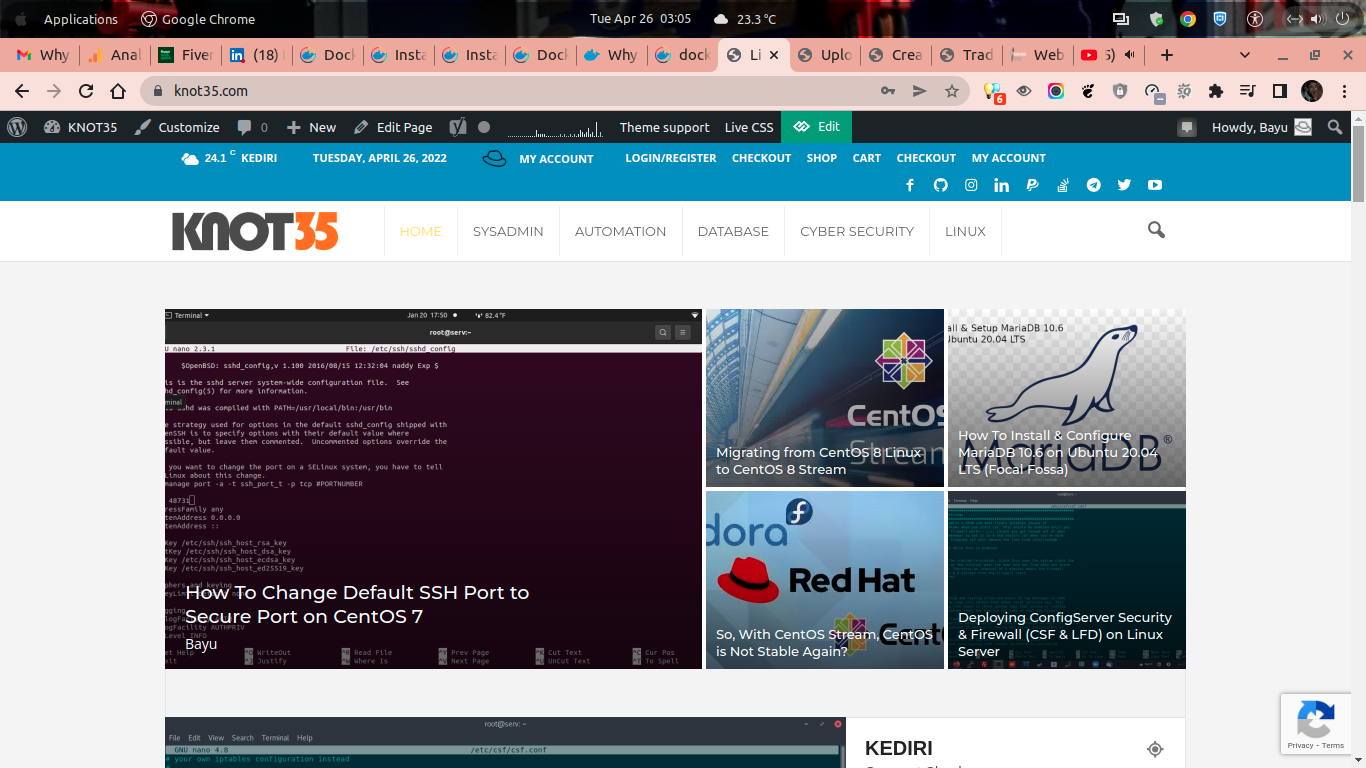This screenshot has width=1366, height=768.
Task: Toggle the system volume indicator in top panel
Action: click(x=1318, y=19)
